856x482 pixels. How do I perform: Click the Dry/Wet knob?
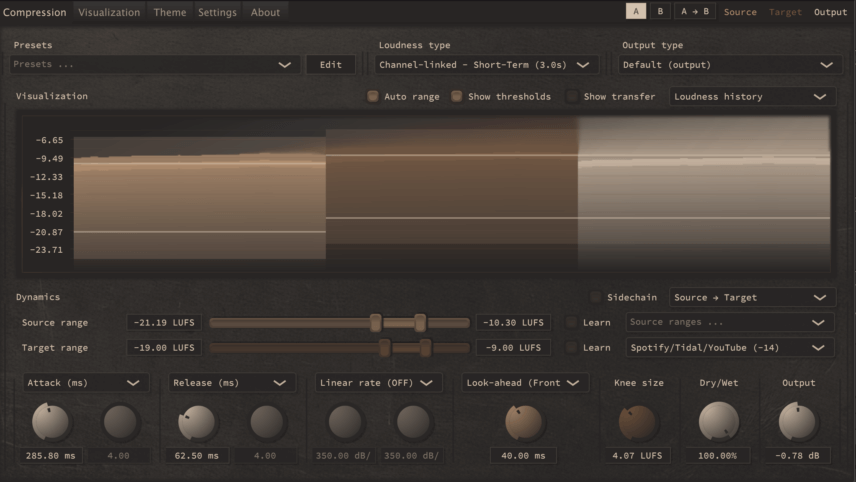[718, 421]
